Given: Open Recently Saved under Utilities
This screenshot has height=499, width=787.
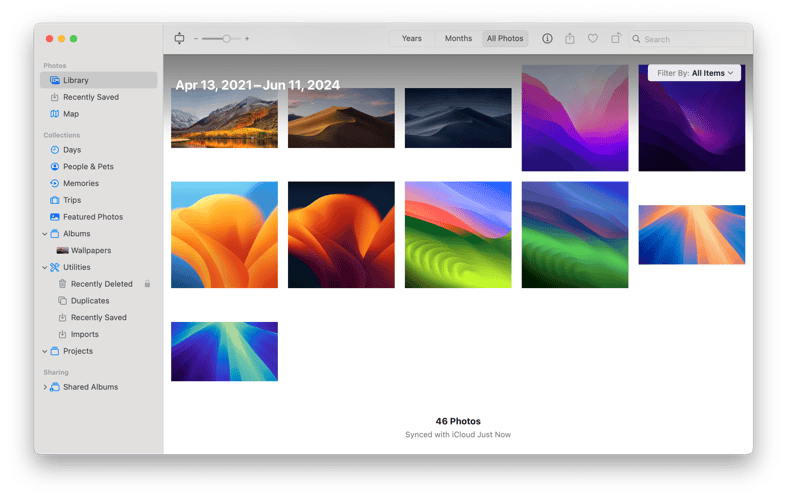Looking at the screenshot, I should point(98,318).
